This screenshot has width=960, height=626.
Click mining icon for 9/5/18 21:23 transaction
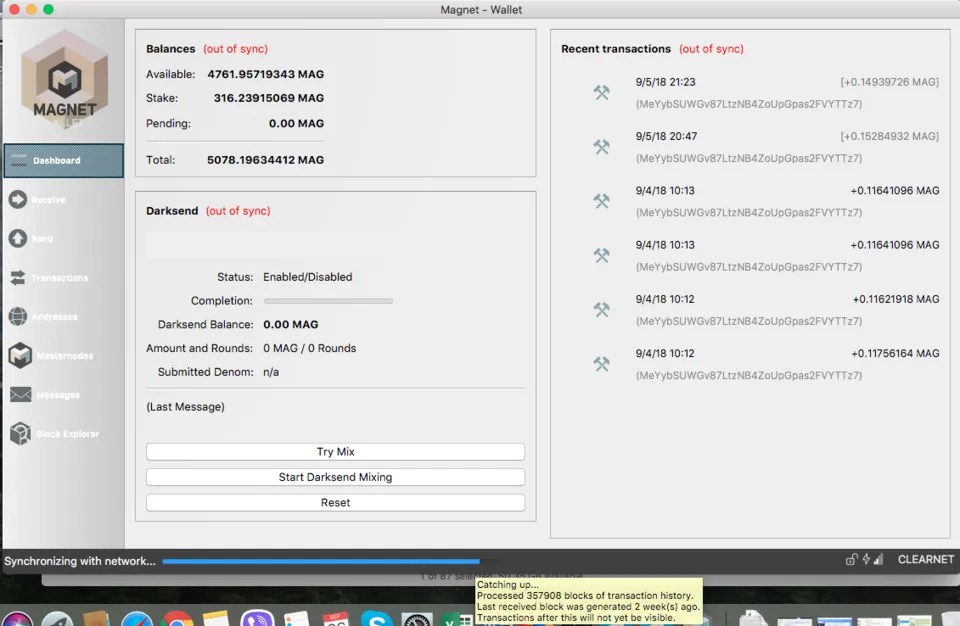[601, 92]
